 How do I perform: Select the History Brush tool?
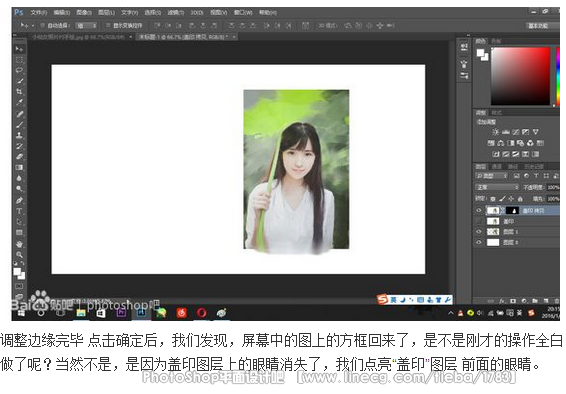(x=19, y=146)
